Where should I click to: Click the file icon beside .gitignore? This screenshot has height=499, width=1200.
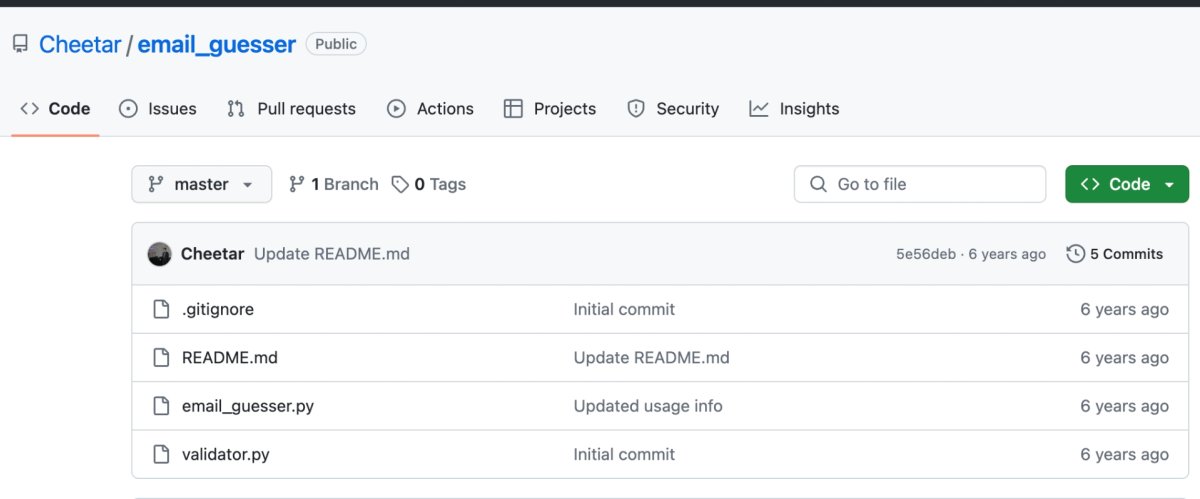(161, 310)
